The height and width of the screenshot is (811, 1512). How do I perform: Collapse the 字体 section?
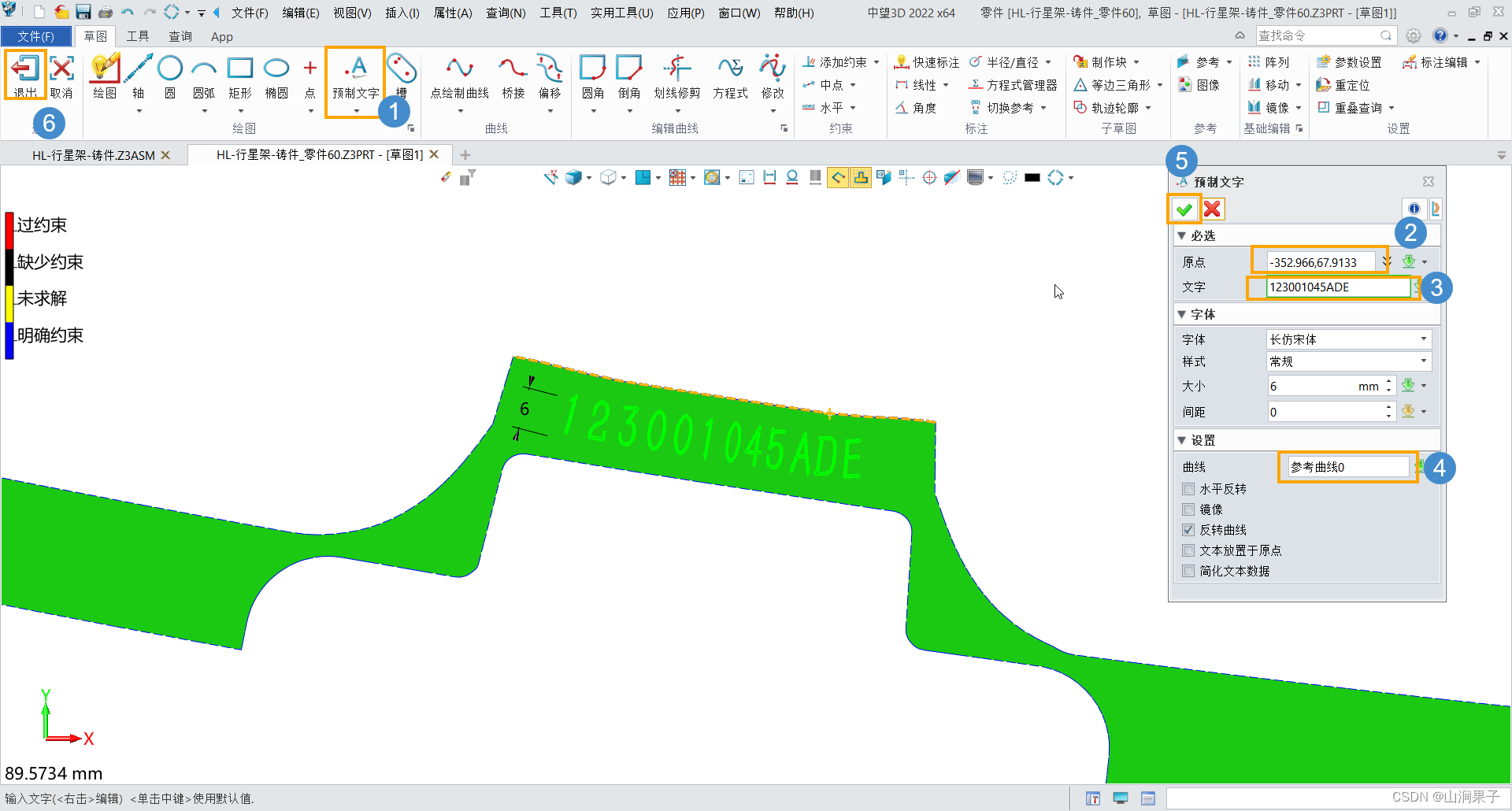point(1181,314)
